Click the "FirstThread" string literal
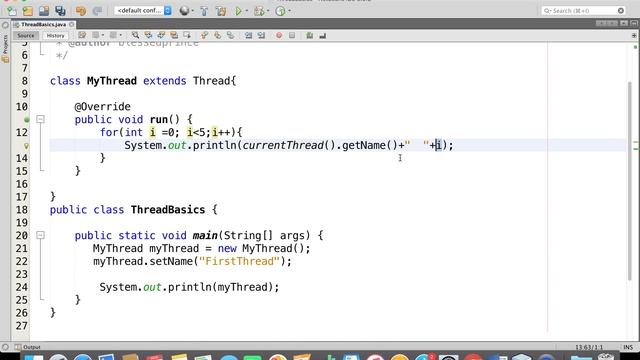The width and height of the screenshot is (640, 360). (240, 261)
